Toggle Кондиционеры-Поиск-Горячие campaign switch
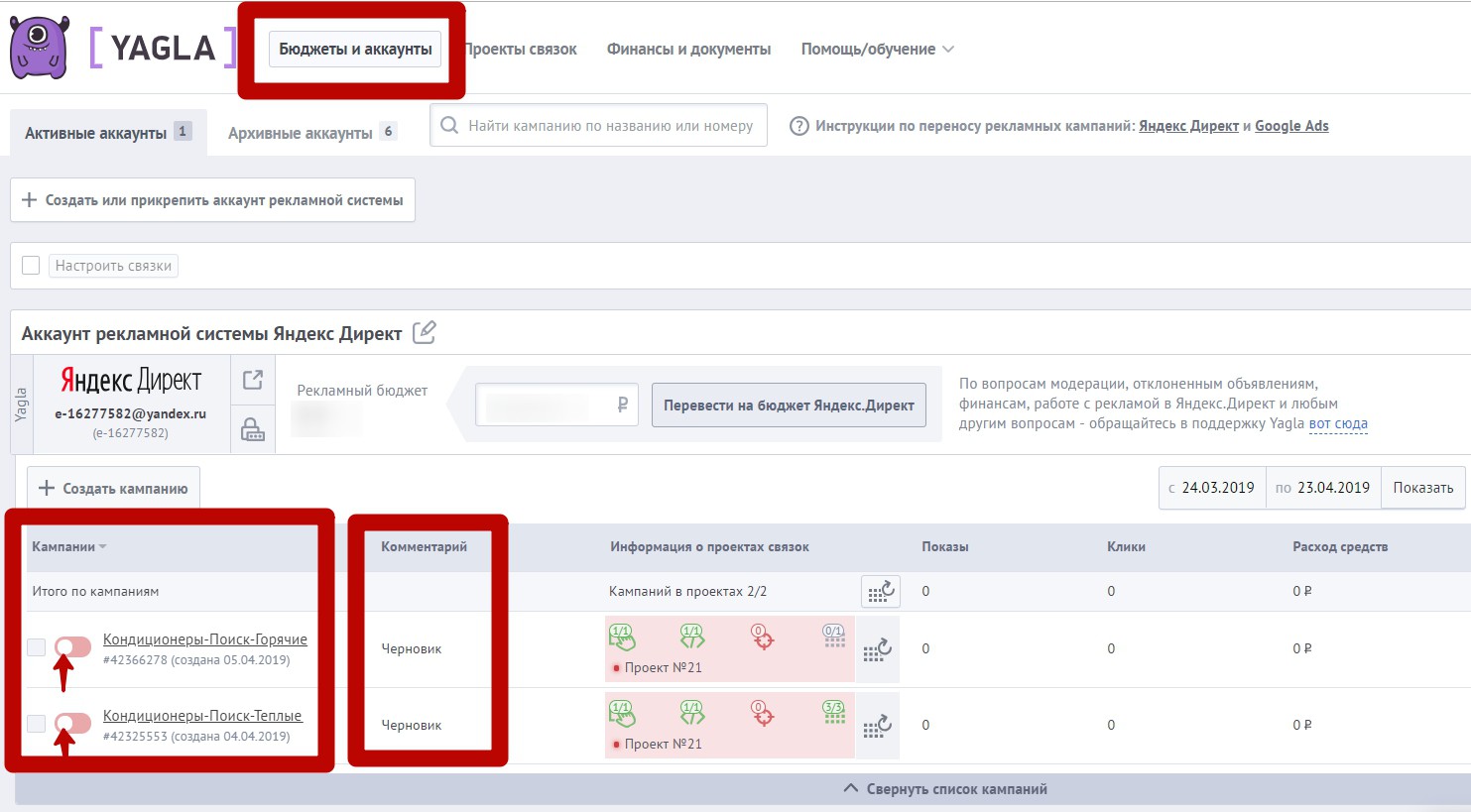The width and height of the screenshot is (1471, 812). [72, 647]
